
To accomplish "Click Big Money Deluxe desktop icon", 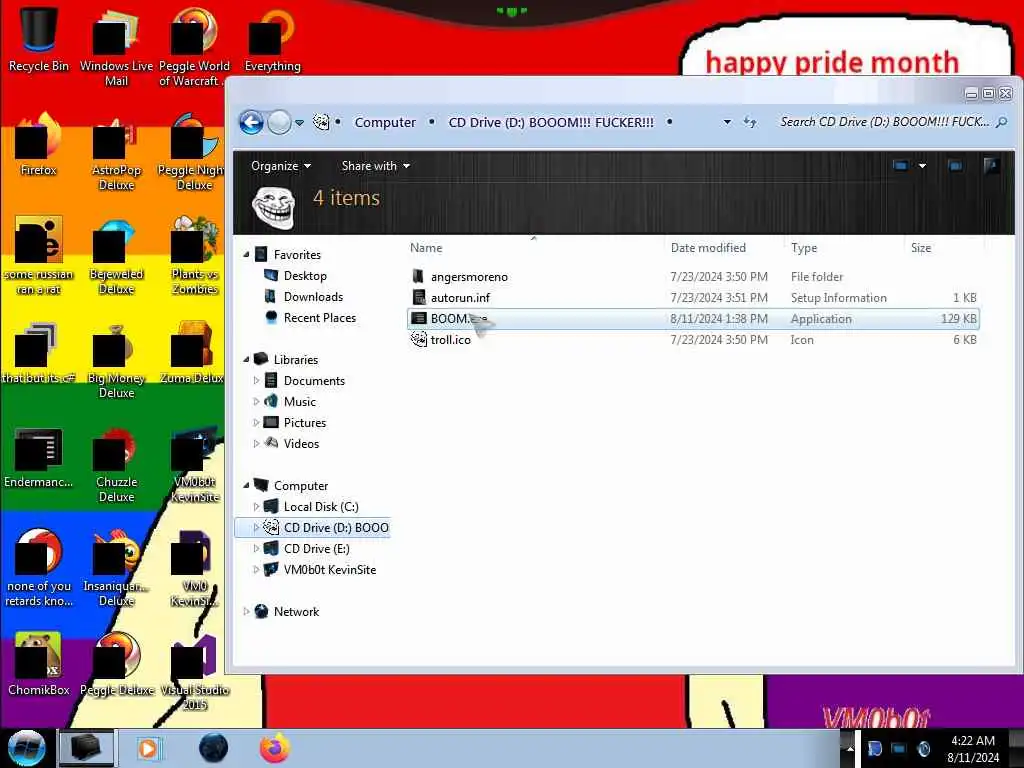I will (x=116, y=360).
